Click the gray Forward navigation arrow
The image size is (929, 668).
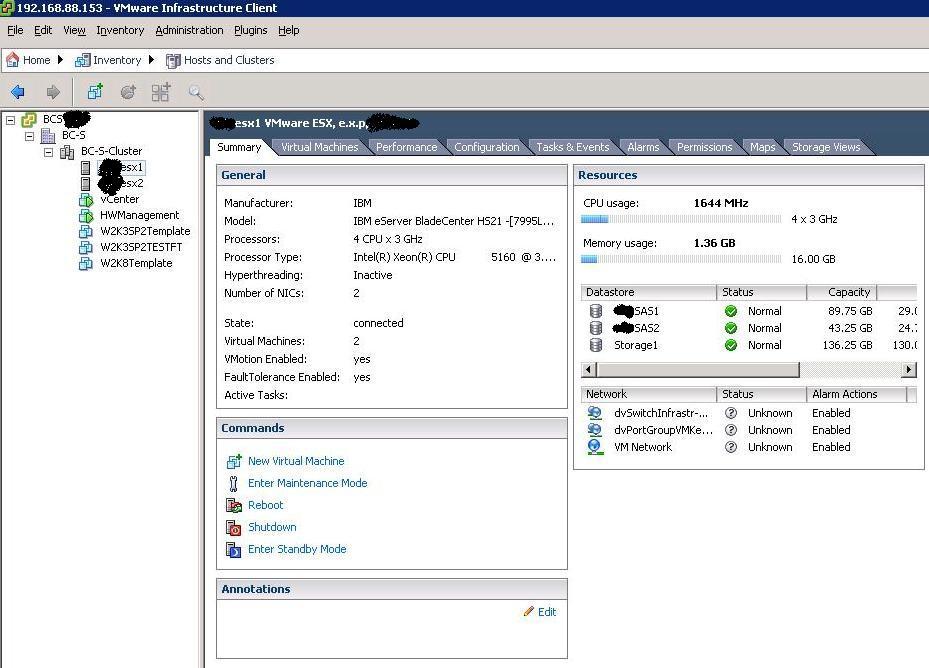click(53, 92)
